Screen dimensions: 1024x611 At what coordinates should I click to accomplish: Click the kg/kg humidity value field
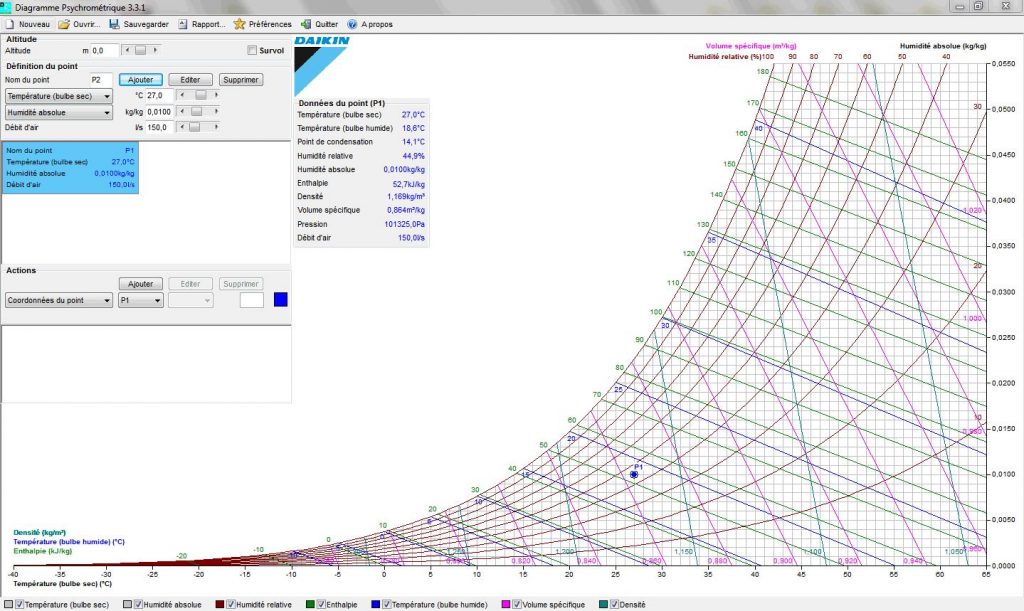coord(160,112)
